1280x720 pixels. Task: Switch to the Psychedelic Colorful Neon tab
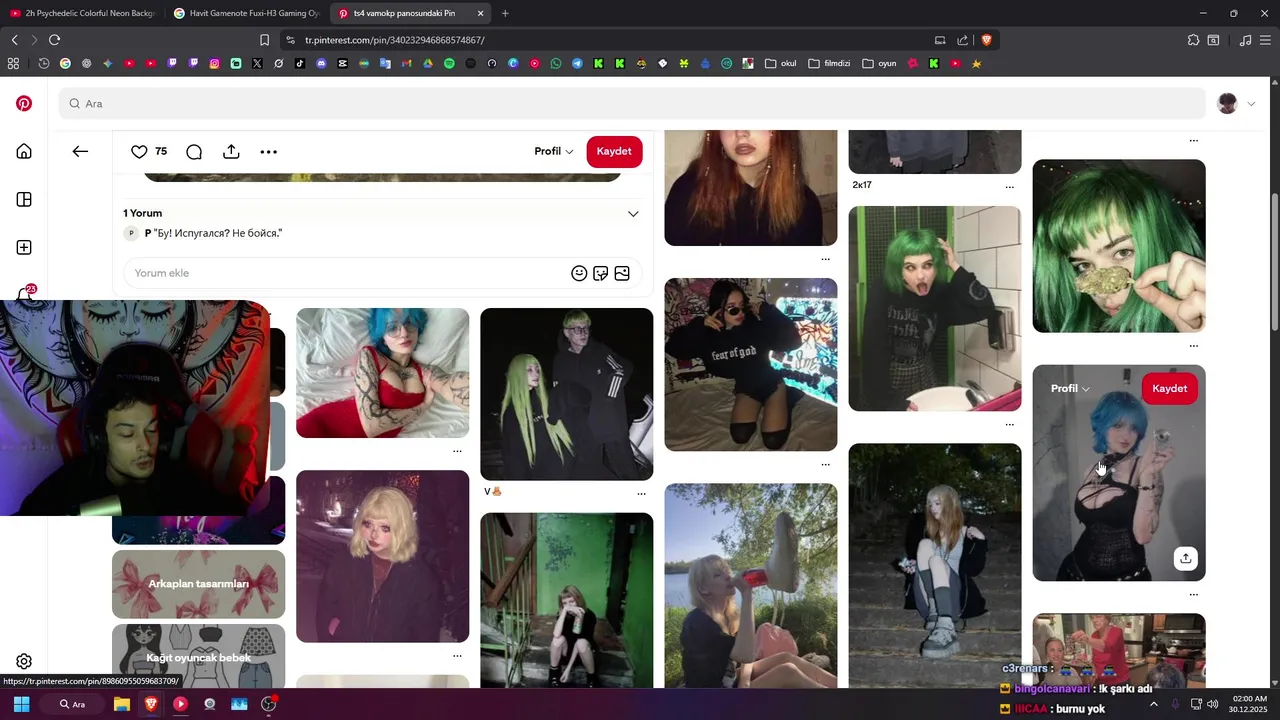click(82, 13)
